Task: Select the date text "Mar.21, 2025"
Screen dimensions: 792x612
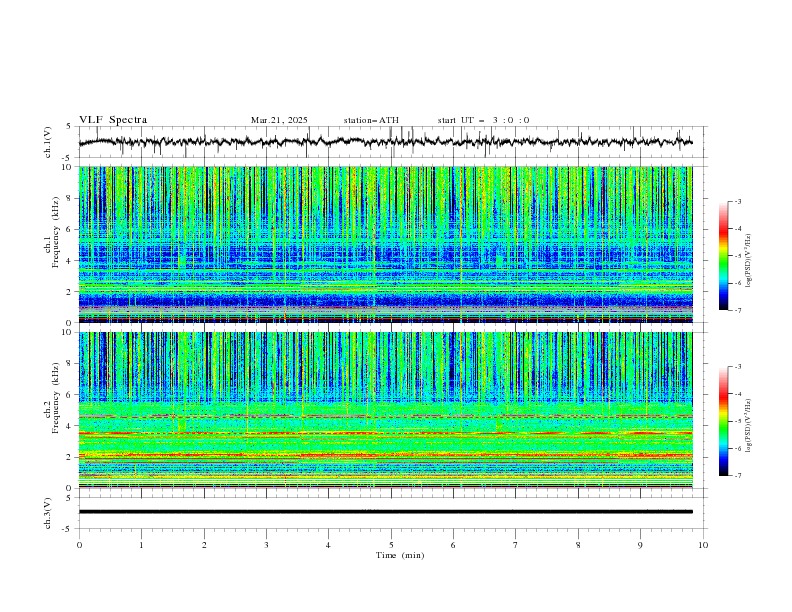Action: tap(279, 120)
